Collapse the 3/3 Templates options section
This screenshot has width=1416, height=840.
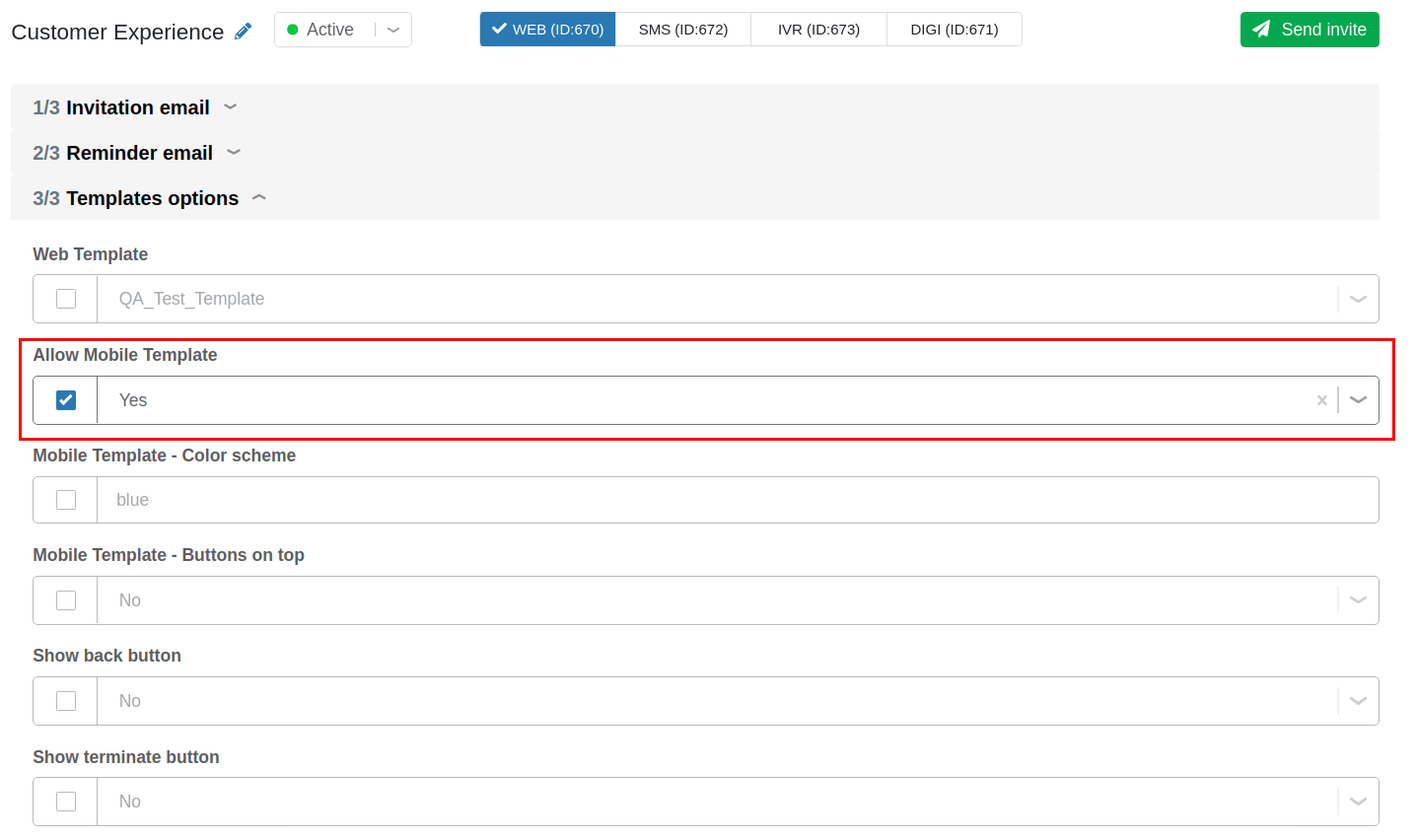pos(695,198)
